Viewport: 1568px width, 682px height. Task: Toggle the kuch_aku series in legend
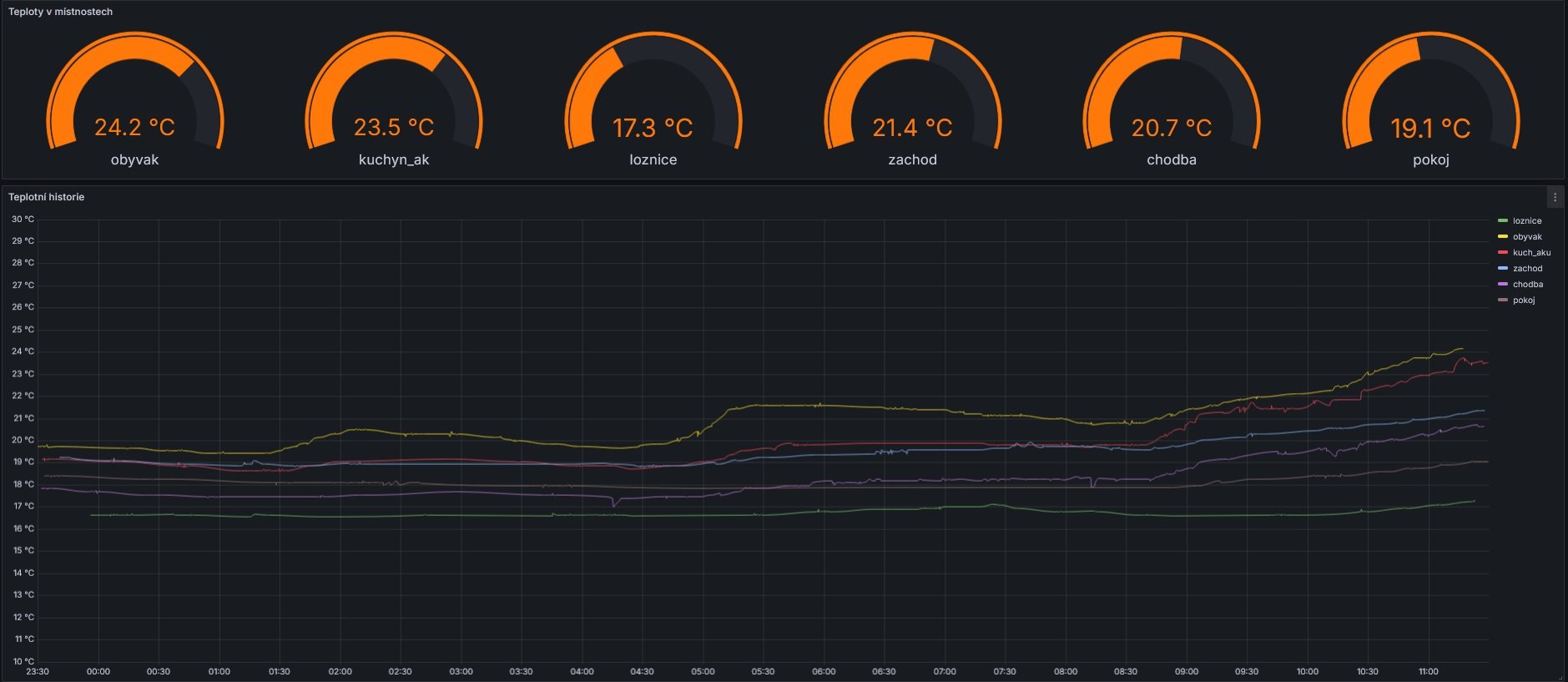coord(1531,253)
